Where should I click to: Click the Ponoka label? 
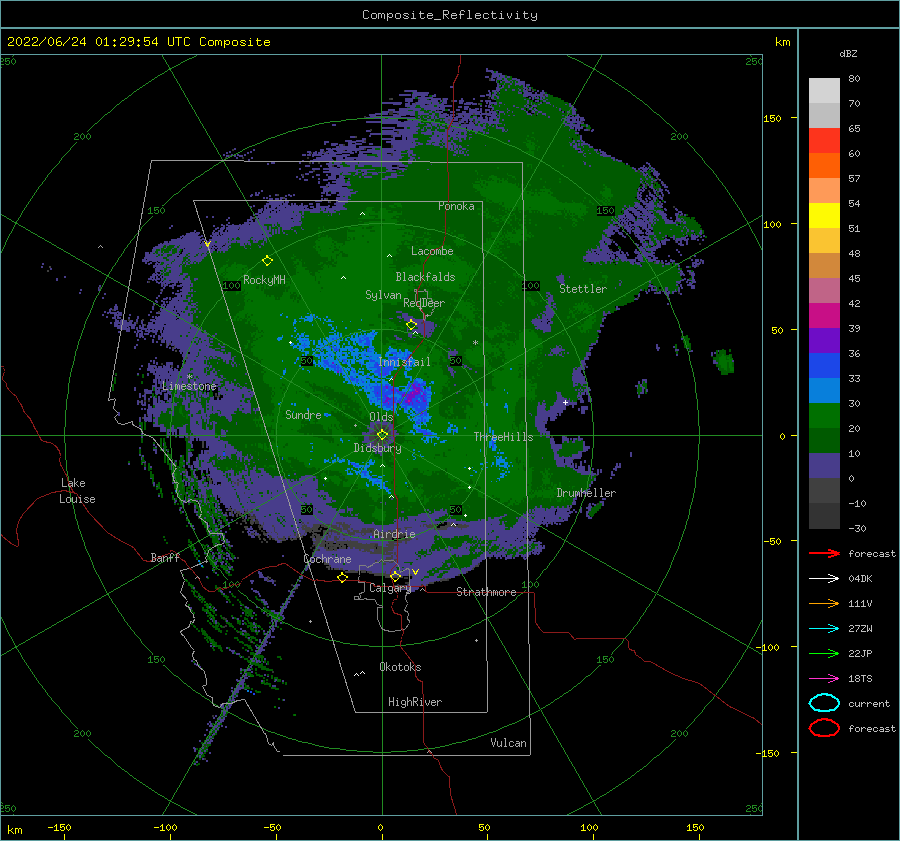(x=456, y=207)
